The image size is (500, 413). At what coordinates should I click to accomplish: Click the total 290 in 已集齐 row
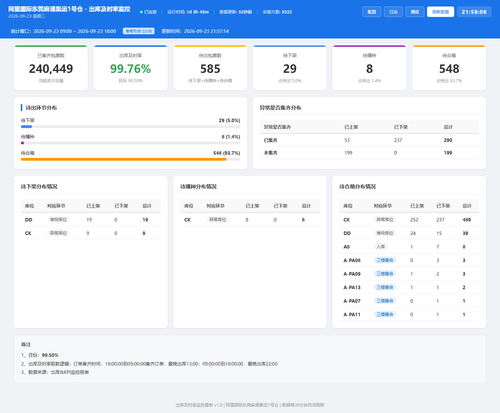coord(448,140)
